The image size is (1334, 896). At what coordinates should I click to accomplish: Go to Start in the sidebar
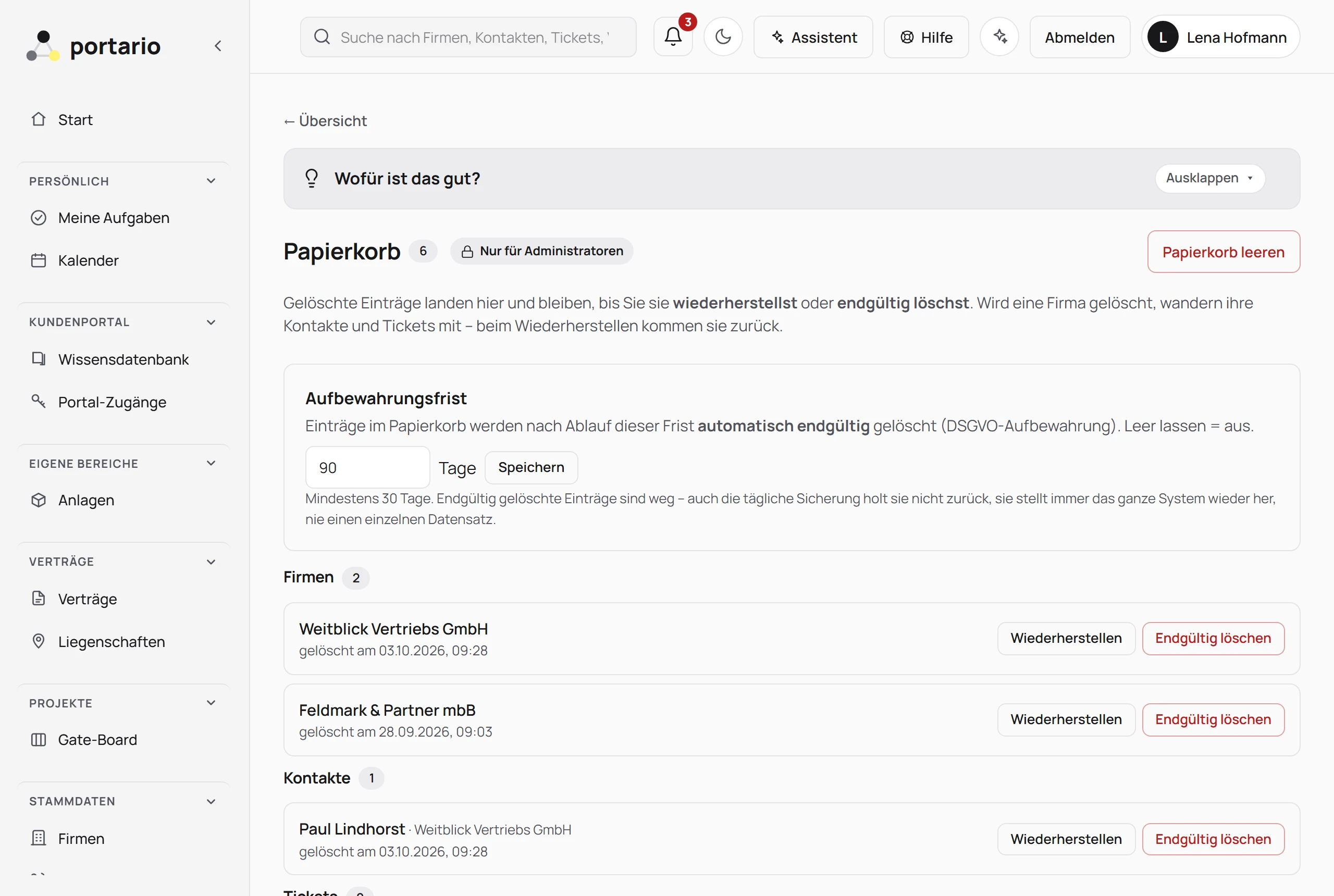click(123, 119)
